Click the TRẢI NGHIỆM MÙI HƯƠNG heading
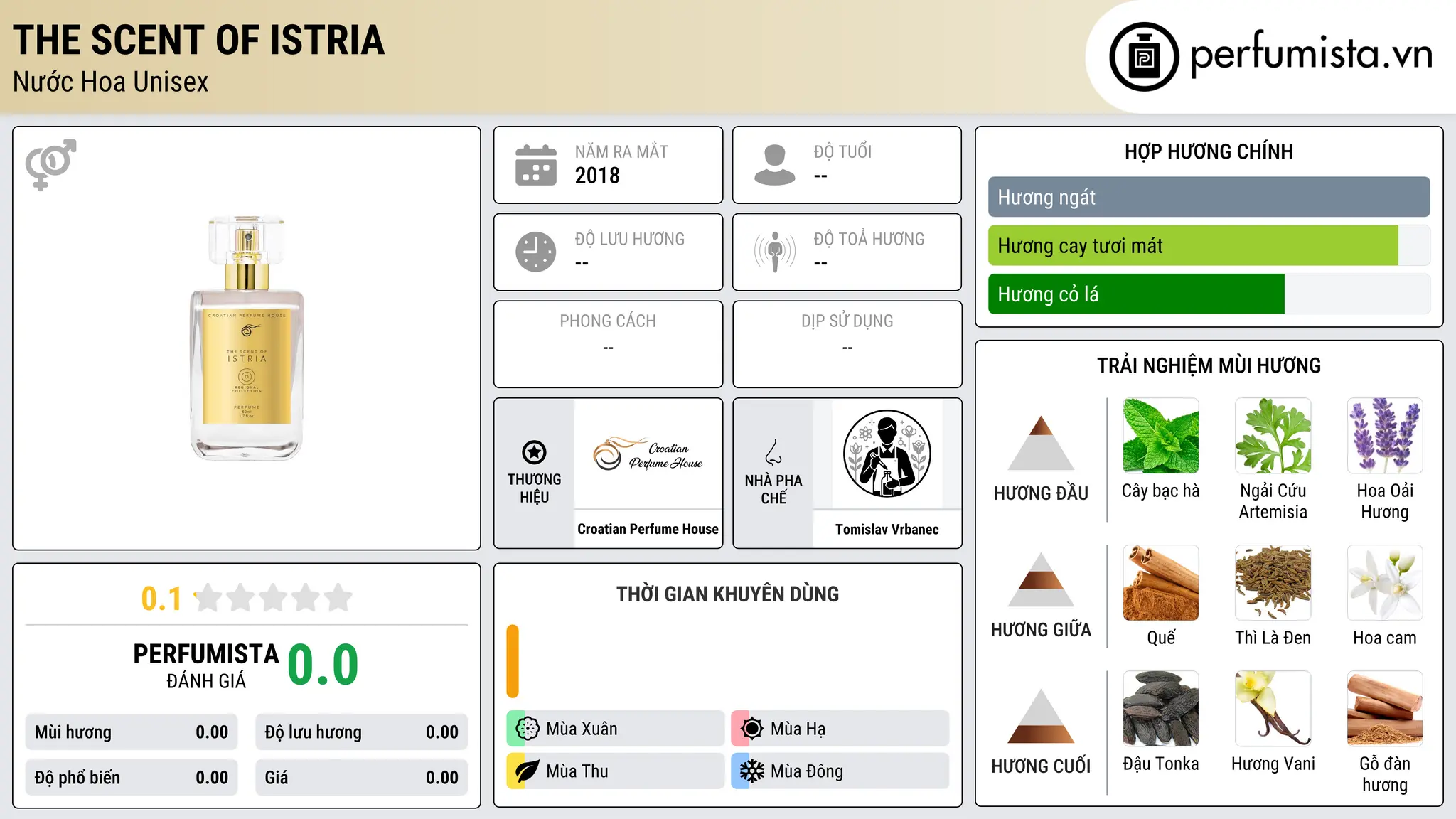The width and height of the screenshot is (1456, 819). (1209, 365)
